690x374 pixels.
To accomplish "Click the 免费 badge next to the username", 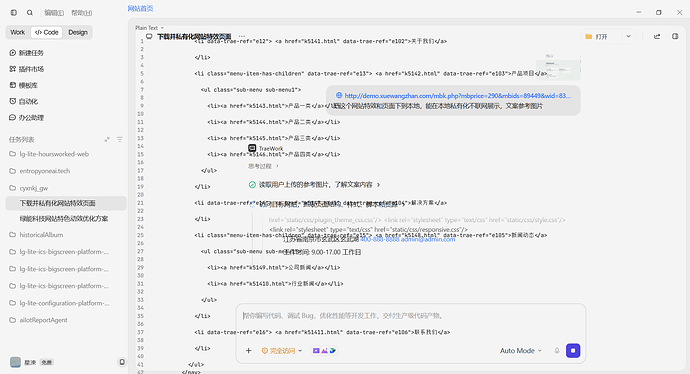I will (x=46, y=362).
